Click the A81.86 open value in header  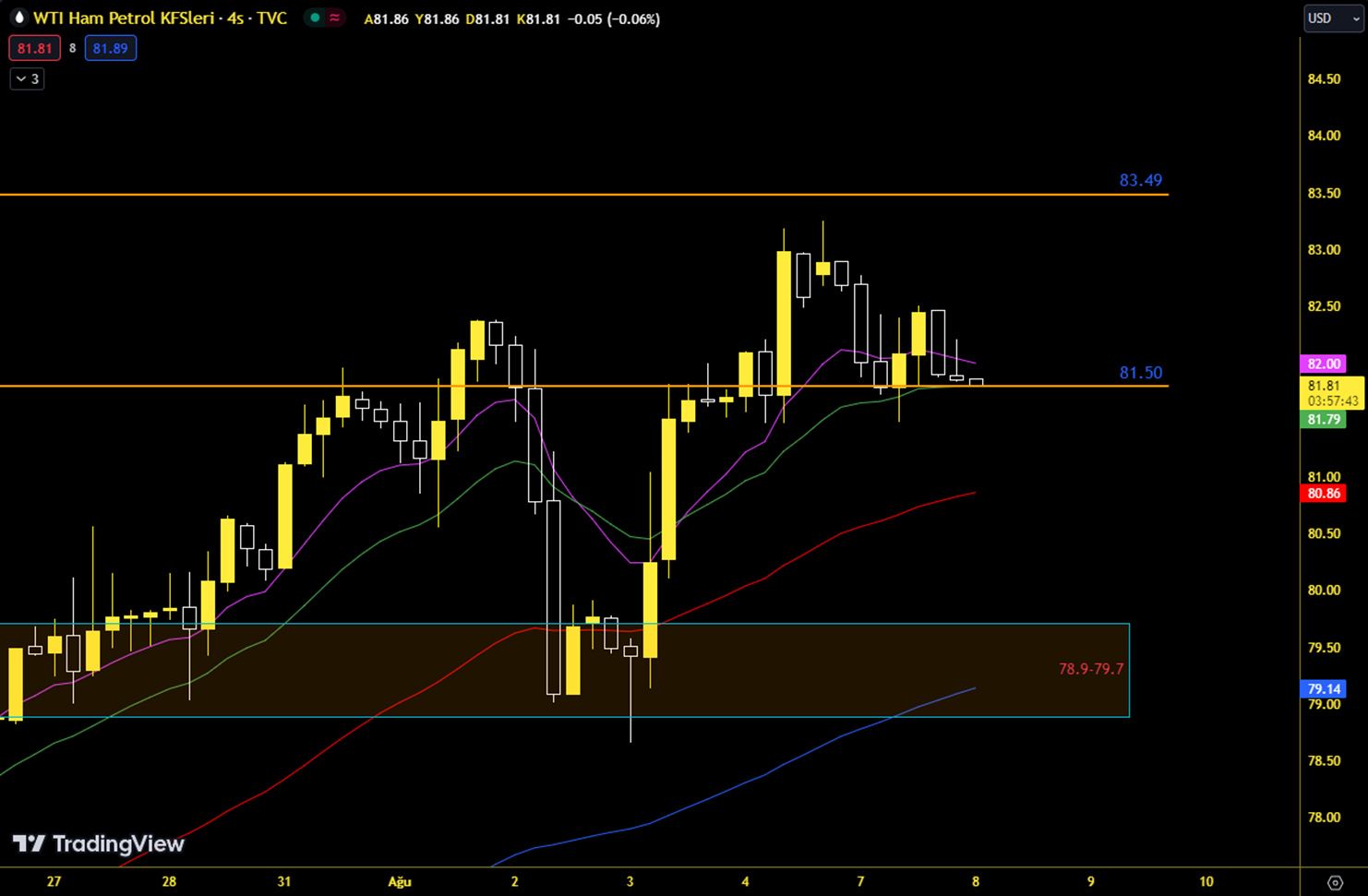click(x=387, y=18)
